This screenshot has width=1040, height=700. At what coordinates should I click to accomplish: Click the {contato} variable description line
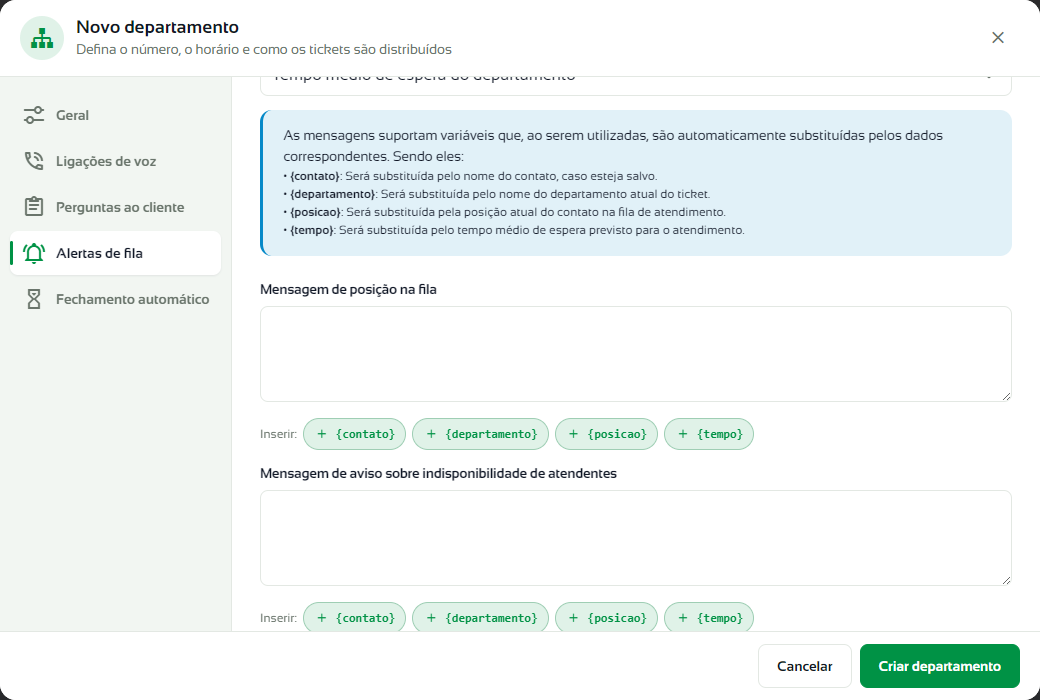pyautogui.click(x=470, y=176)
